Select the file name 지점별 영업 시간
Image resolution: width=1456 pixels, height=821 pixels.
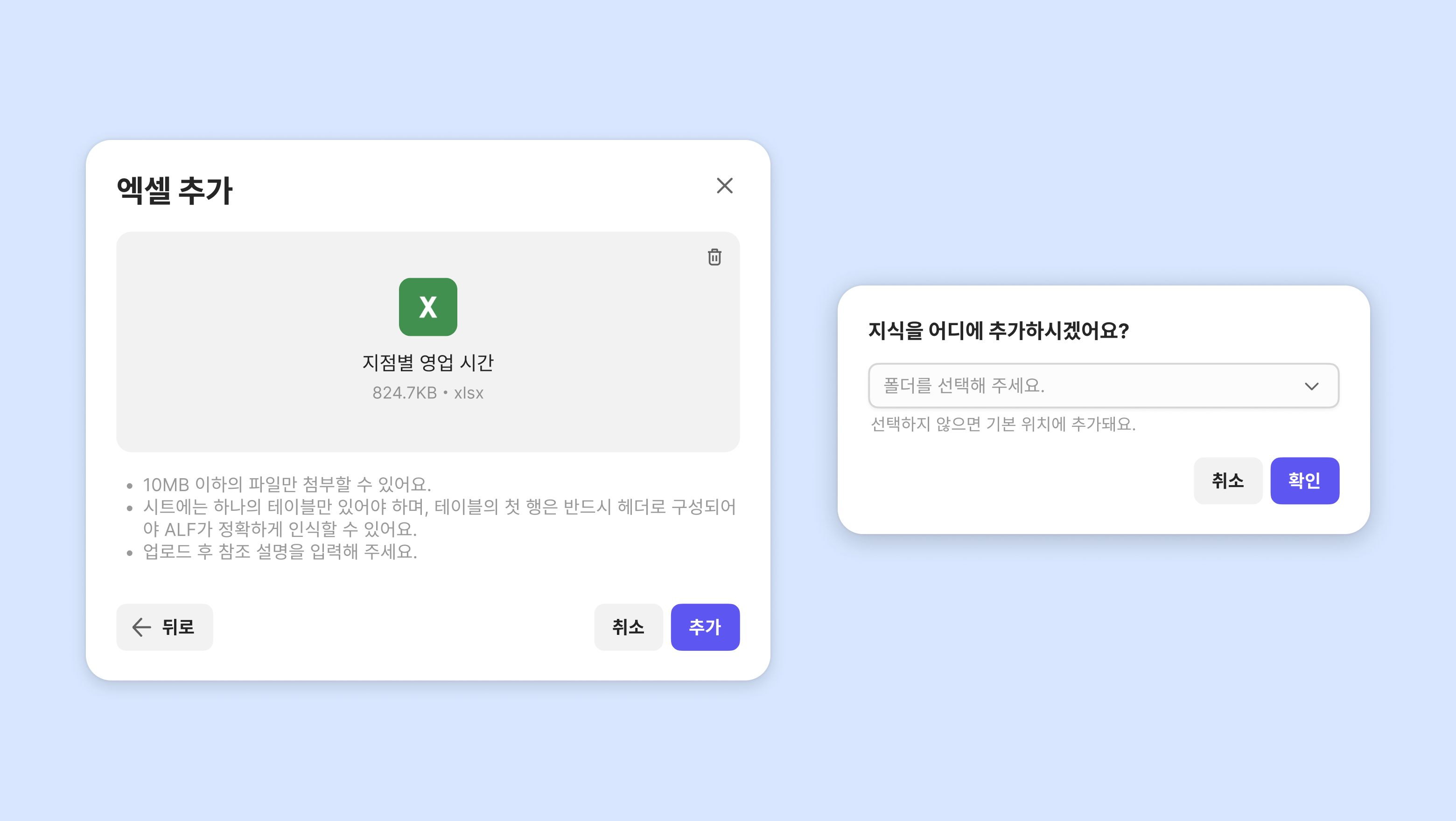[x=428, y=362]
